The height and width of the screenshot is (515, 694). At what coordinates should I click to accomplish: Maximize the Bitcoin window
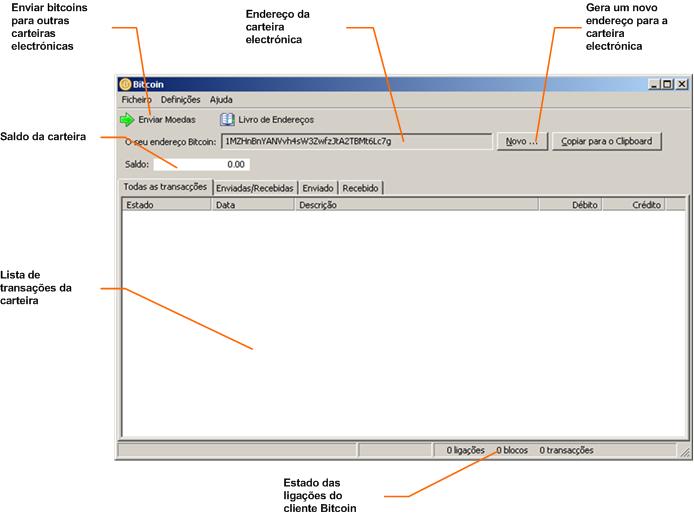pos(667,84)
